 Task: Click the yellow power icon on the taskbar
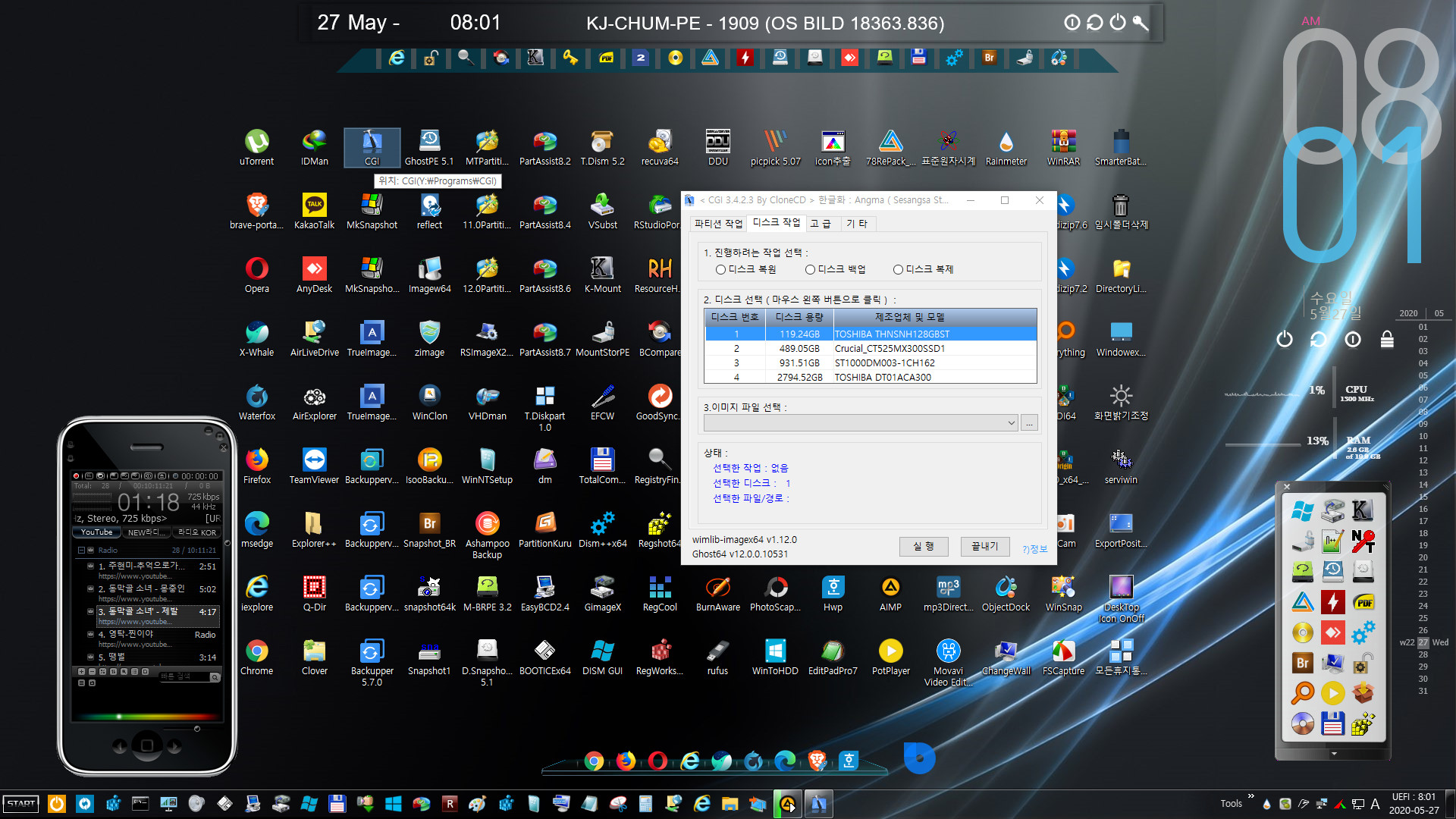click(x=57, y=804)
